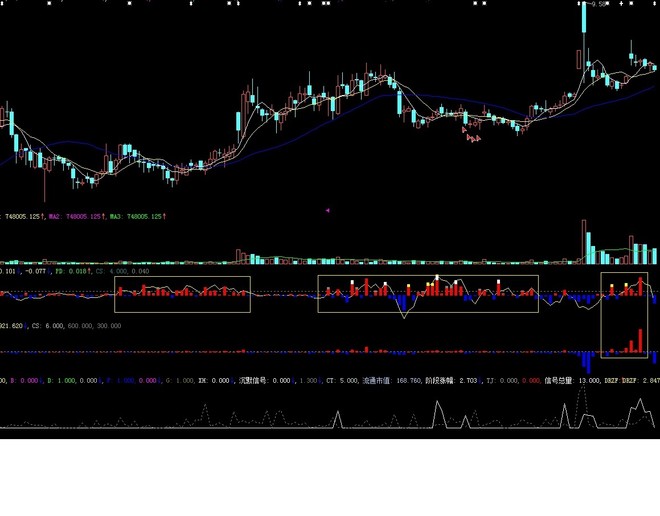Click the CS: 4.000 parameter text

[x=111, y=271]
